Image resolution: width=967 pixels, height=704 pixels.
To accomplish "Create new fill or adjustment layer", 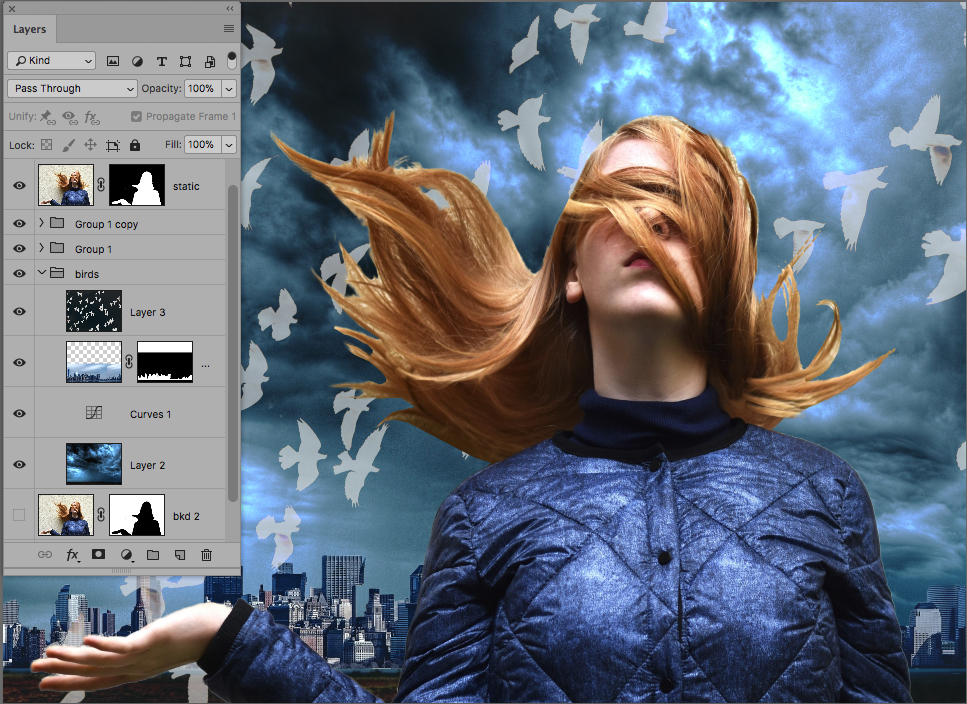I will click(x=126, y=555).
